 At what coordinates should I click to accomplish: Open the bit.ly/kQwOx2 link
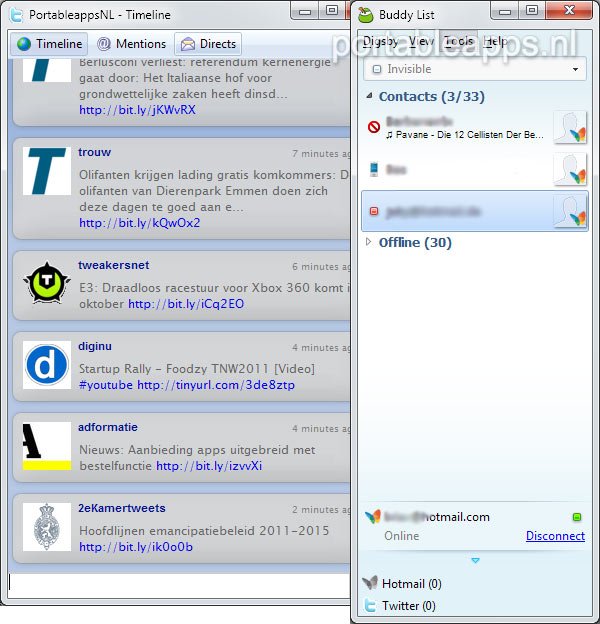point(139,223)
